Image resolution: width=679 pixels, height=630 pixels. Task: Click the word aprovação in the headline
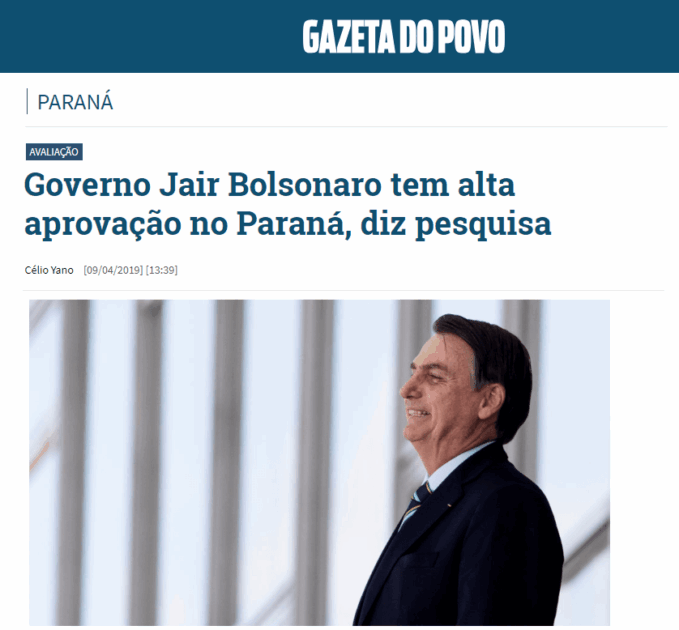tap(103, 226)
